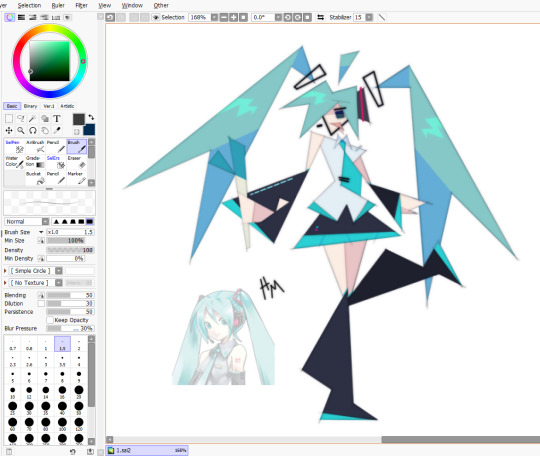Image resolution: width=540 pixels, height=456 pixels.
Task: Choose the SelErs tool
Action: [x=56, y=162]
